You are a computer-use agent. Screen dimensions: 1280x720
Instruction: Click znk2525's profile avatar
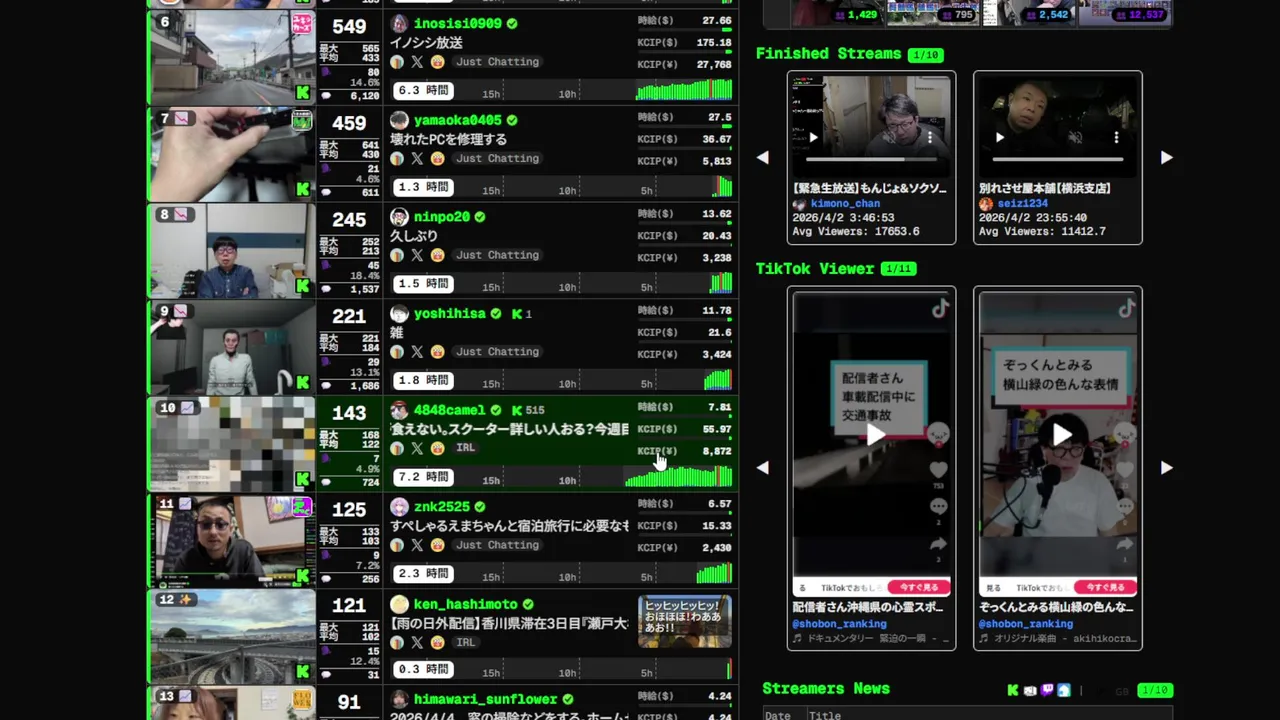(x=399, y=507)
